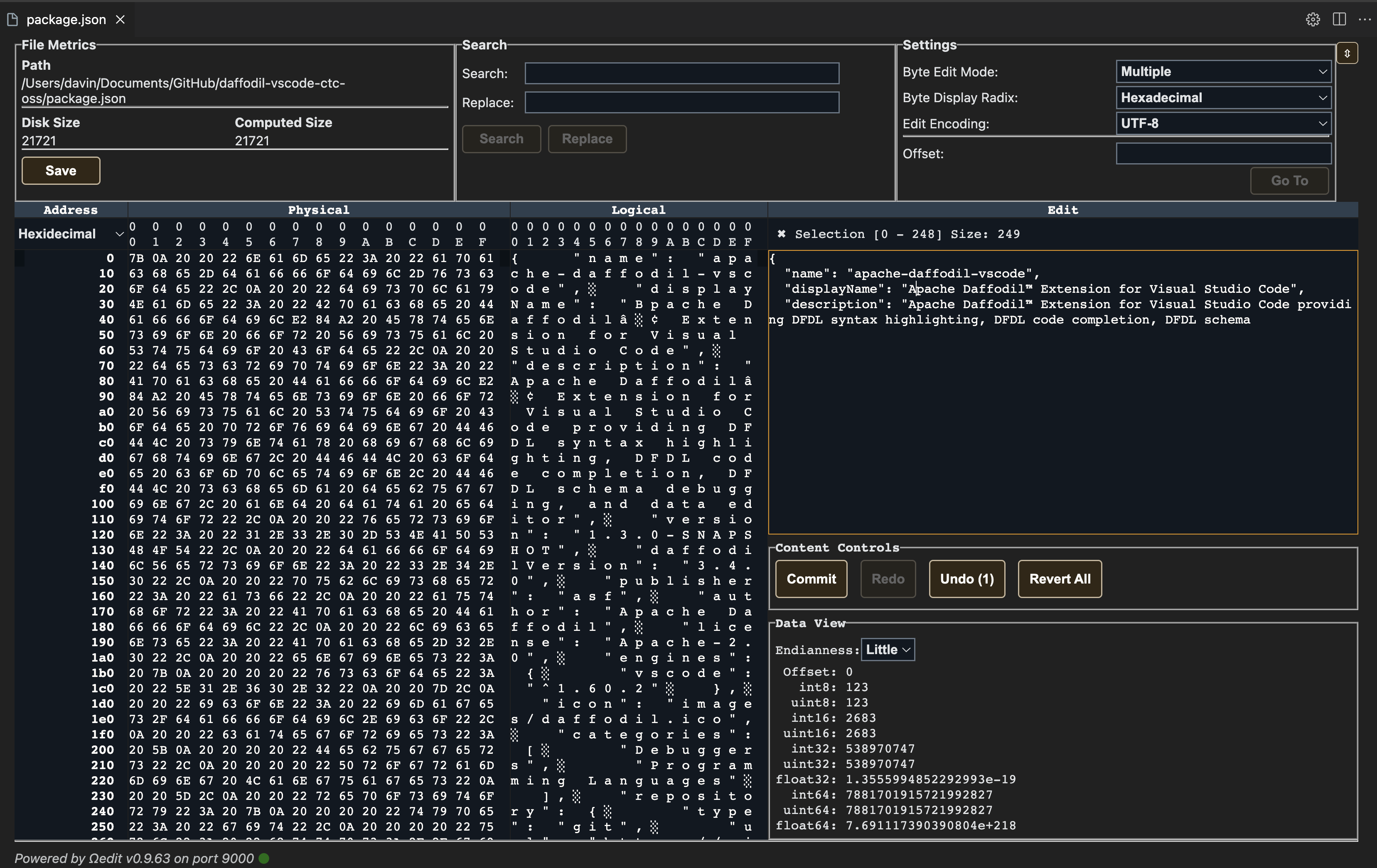
Task: Change the Address radix Hexidecimal dropdown
Action: click(71, 234)
